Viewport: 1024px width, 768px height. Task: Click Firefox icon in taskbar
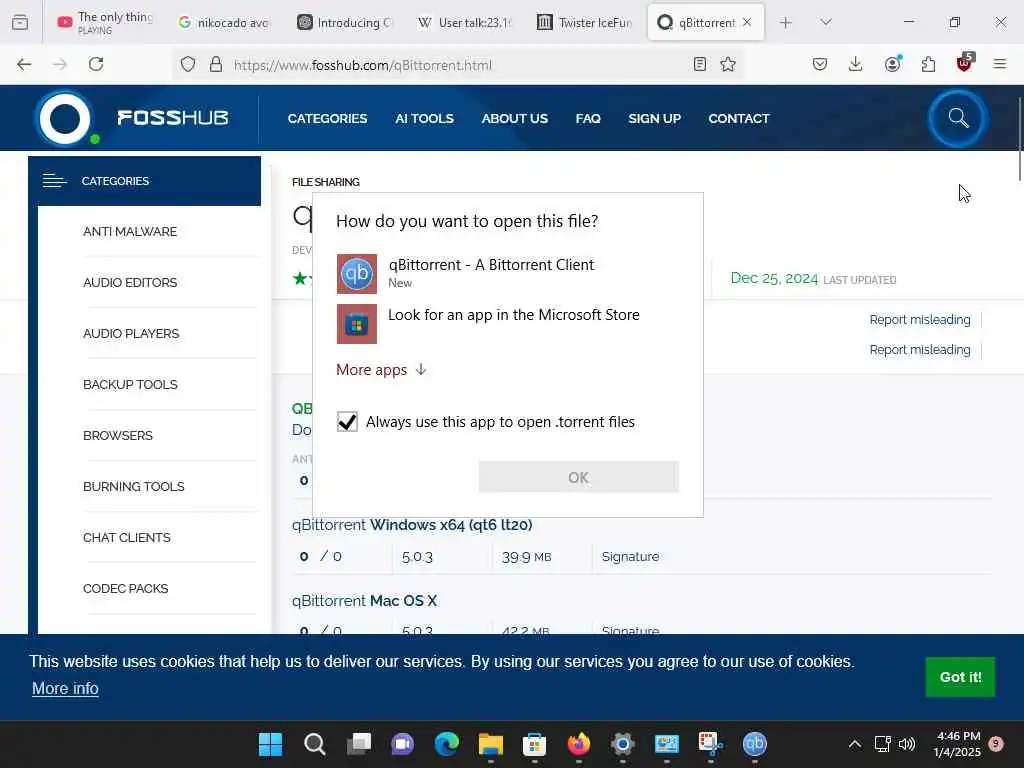[579, 744]
